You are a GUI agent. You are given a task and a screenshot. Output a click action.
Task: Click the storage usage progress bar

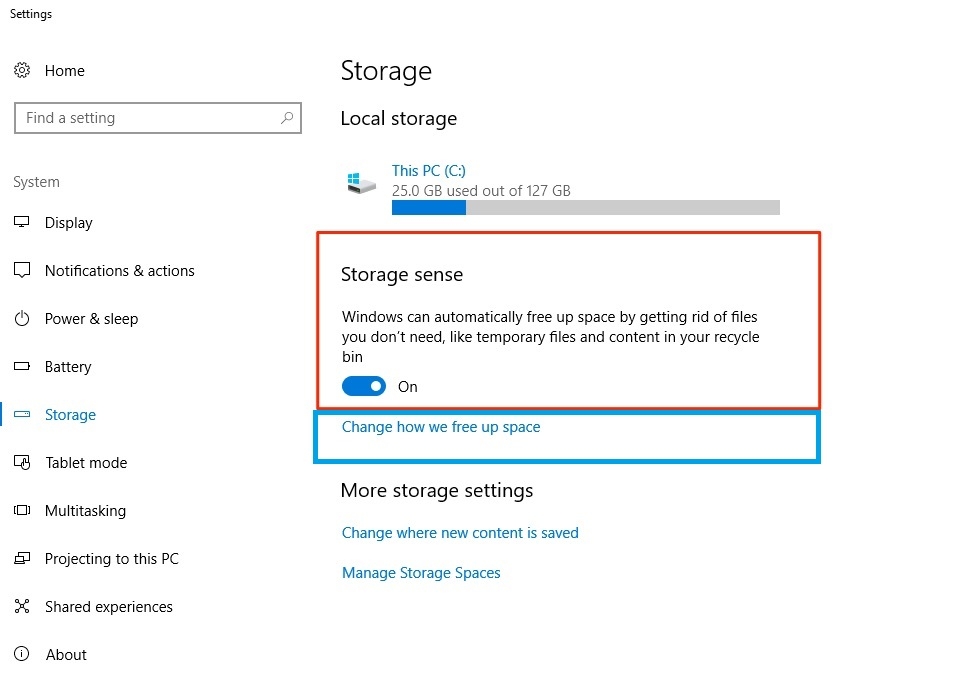click(x=585, y=207)
